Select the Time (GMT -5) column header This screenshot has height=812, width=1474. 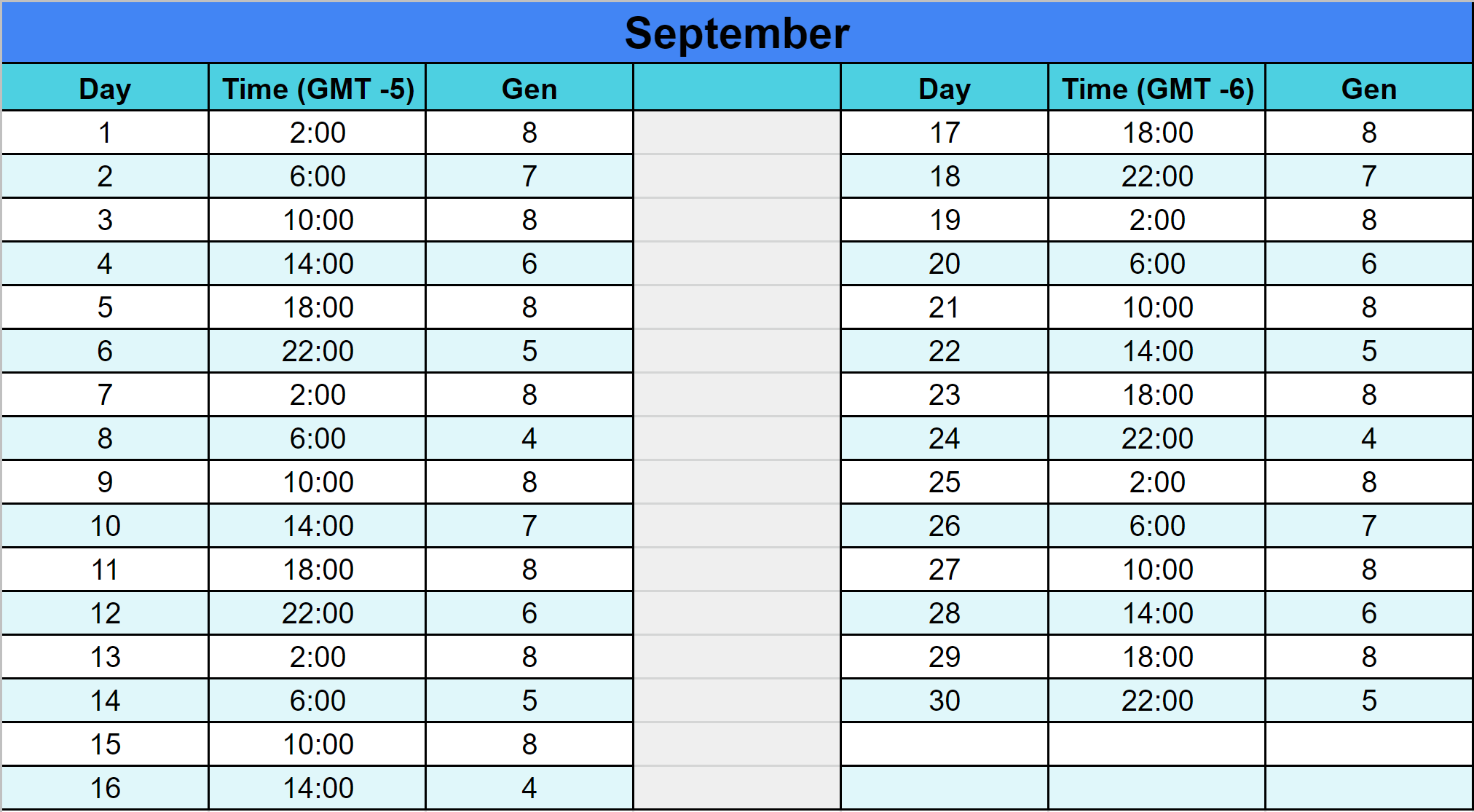[318, 89]
